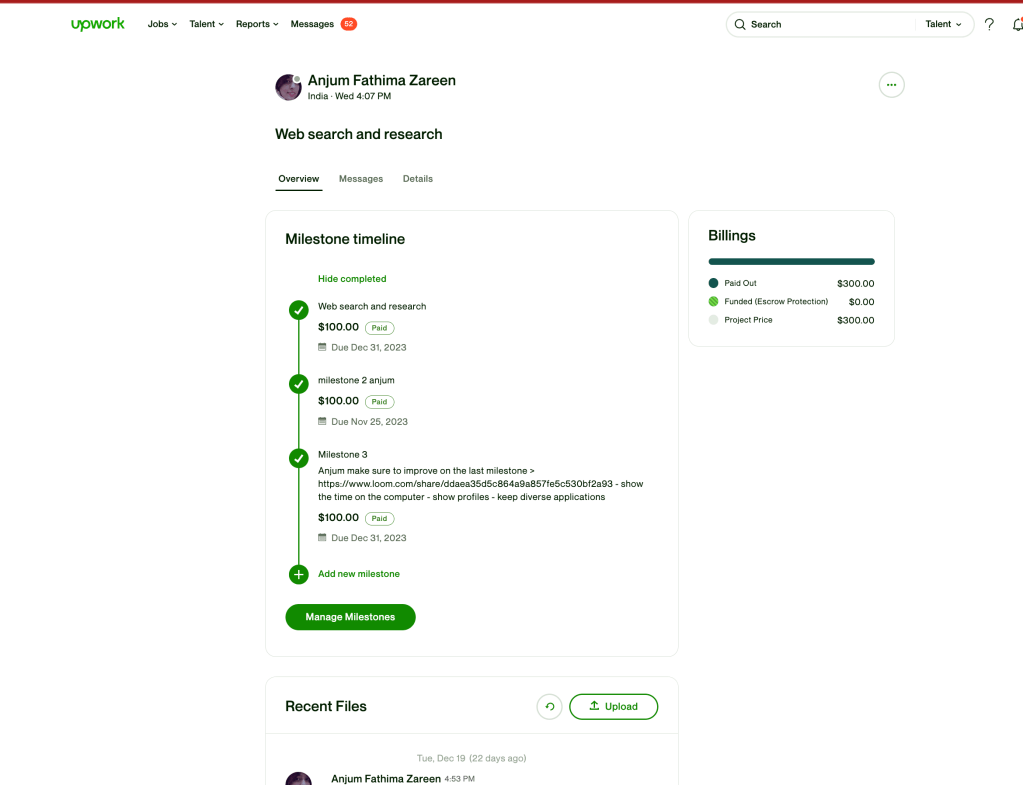The width and height of the screenshot is (1023, 785).
Task: Click the Funded $0.00 amount
Action: (861, 302)
